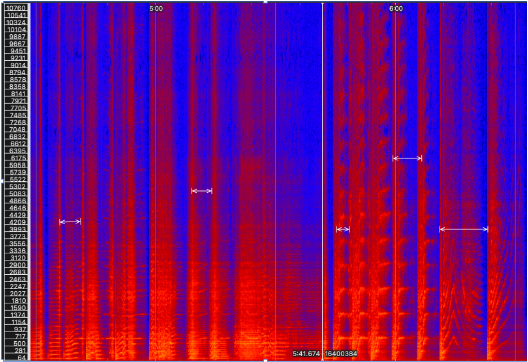Click the 6:00 time marker label
528x362 pixels.
point(396,8)
